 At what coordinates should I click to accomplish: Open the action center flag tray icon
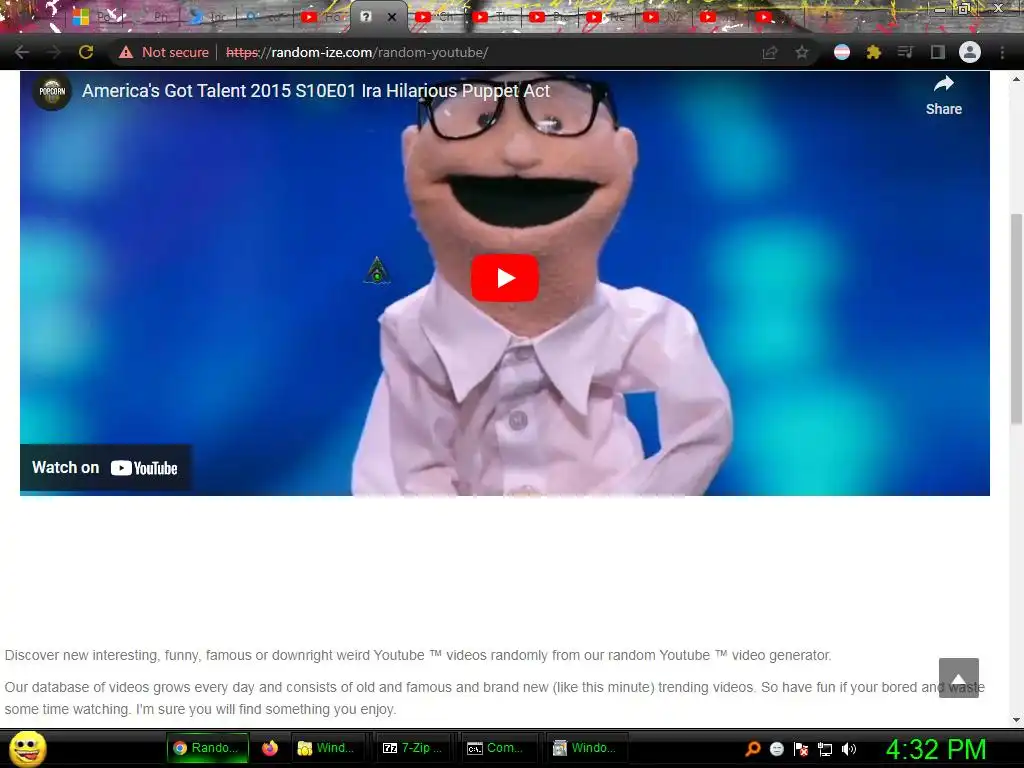click(801, 749)
